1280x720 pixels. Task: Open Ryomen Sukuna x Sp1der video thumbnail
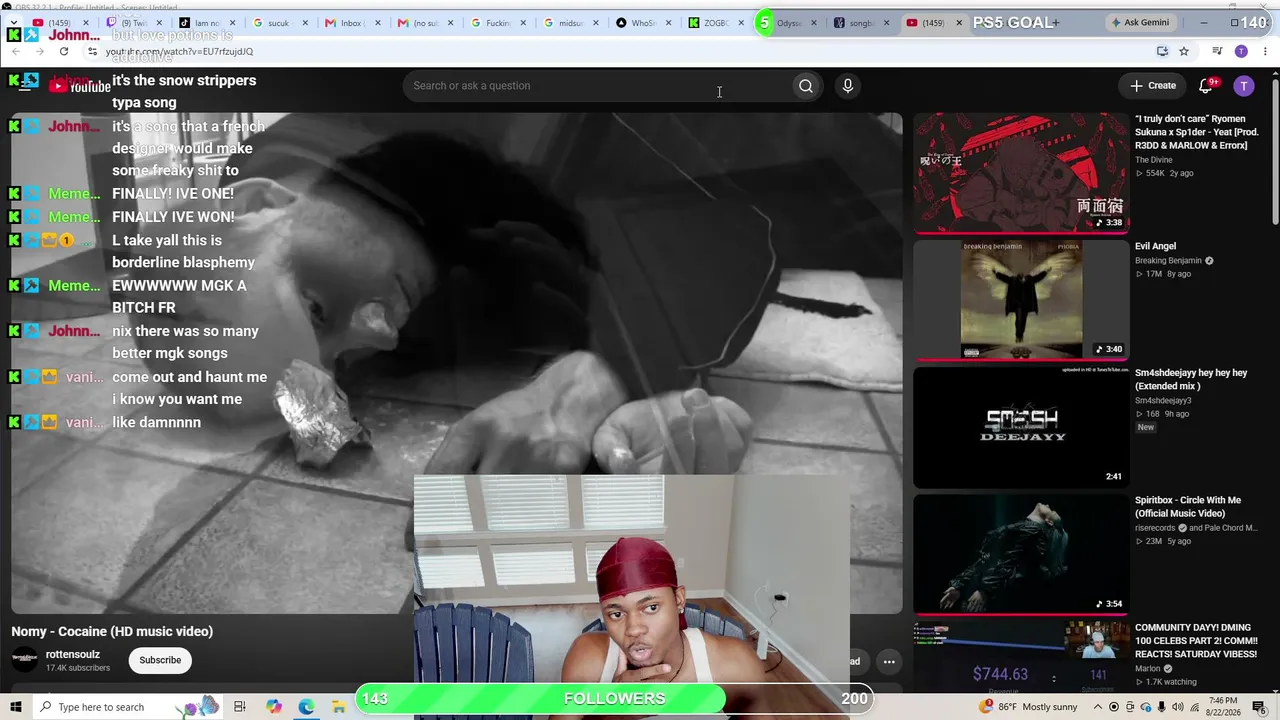pyautogui.click(x=1020, y=172)
